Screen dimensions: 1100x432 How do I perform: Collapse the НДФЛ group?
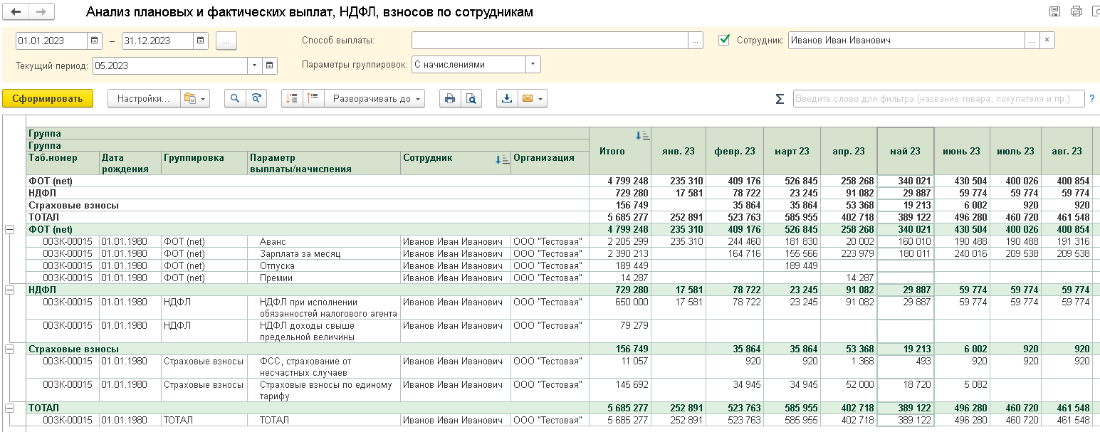pyautogui.click(x=10, y=289)
